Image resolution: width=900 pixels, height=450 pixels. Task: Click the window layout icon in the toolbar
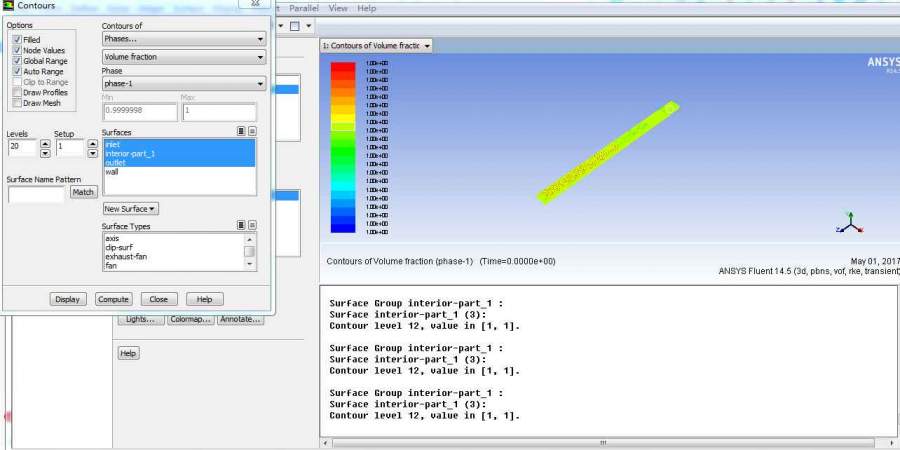coord(295,26)
